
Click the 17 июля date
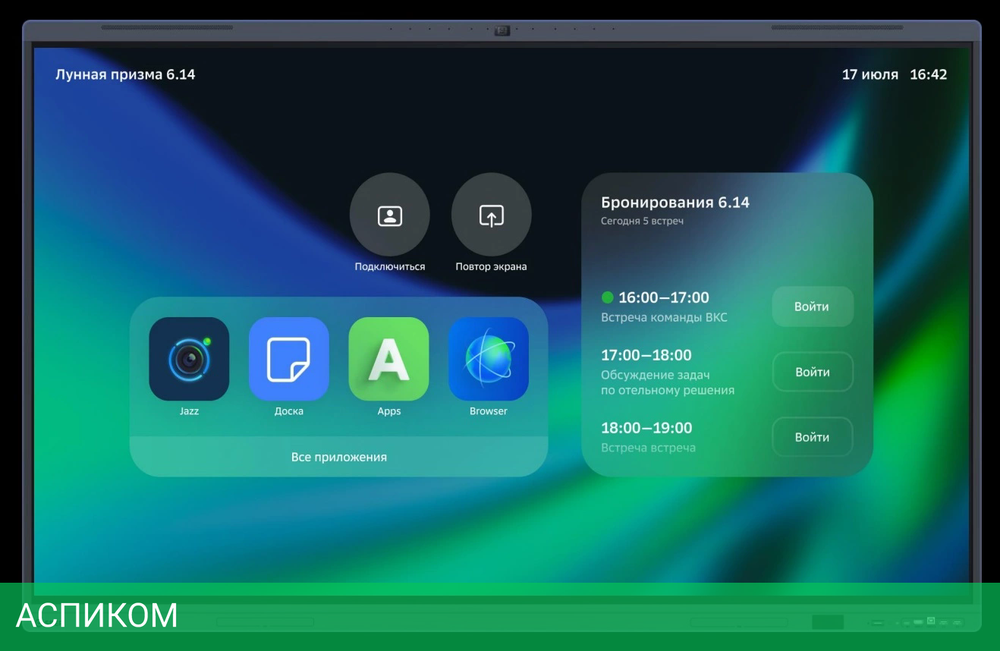[870, 75]
